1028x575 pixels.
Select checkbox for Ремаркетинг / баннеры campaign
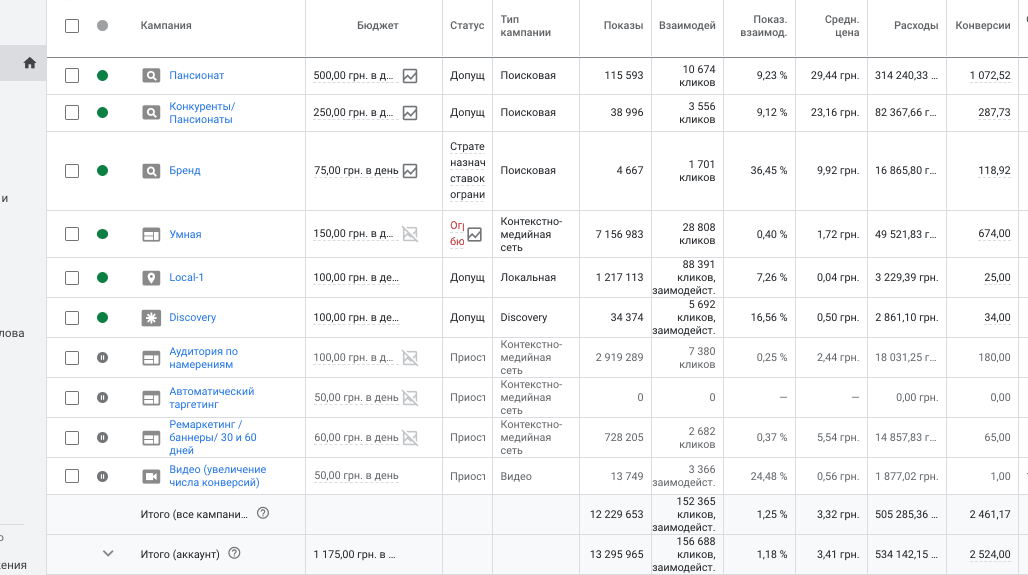tap(72, 438)
